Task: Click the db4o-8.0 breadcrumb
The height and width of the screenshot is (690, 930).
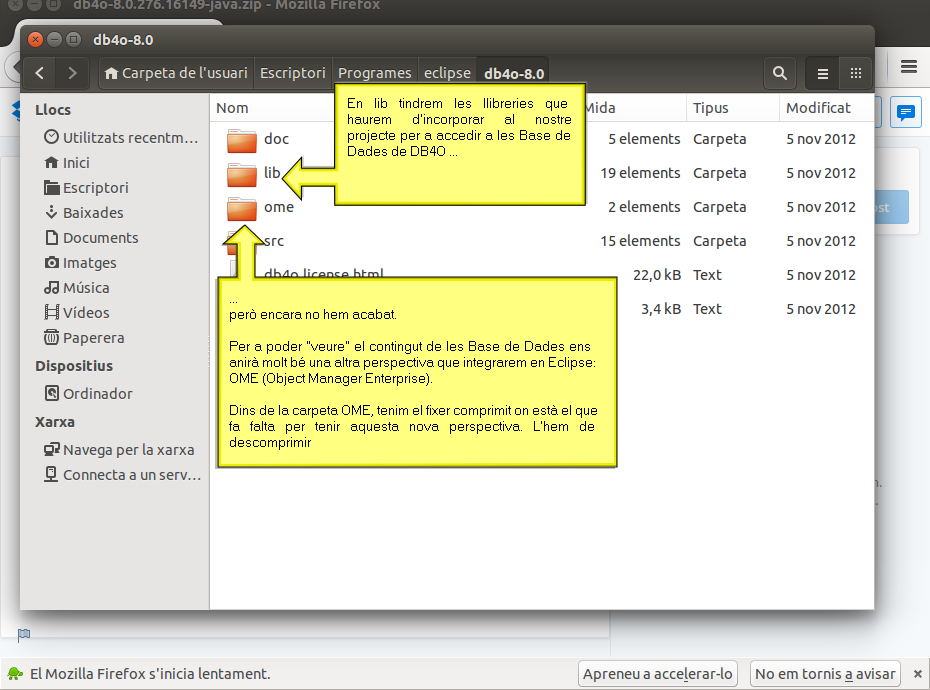Action: [514, 74]
